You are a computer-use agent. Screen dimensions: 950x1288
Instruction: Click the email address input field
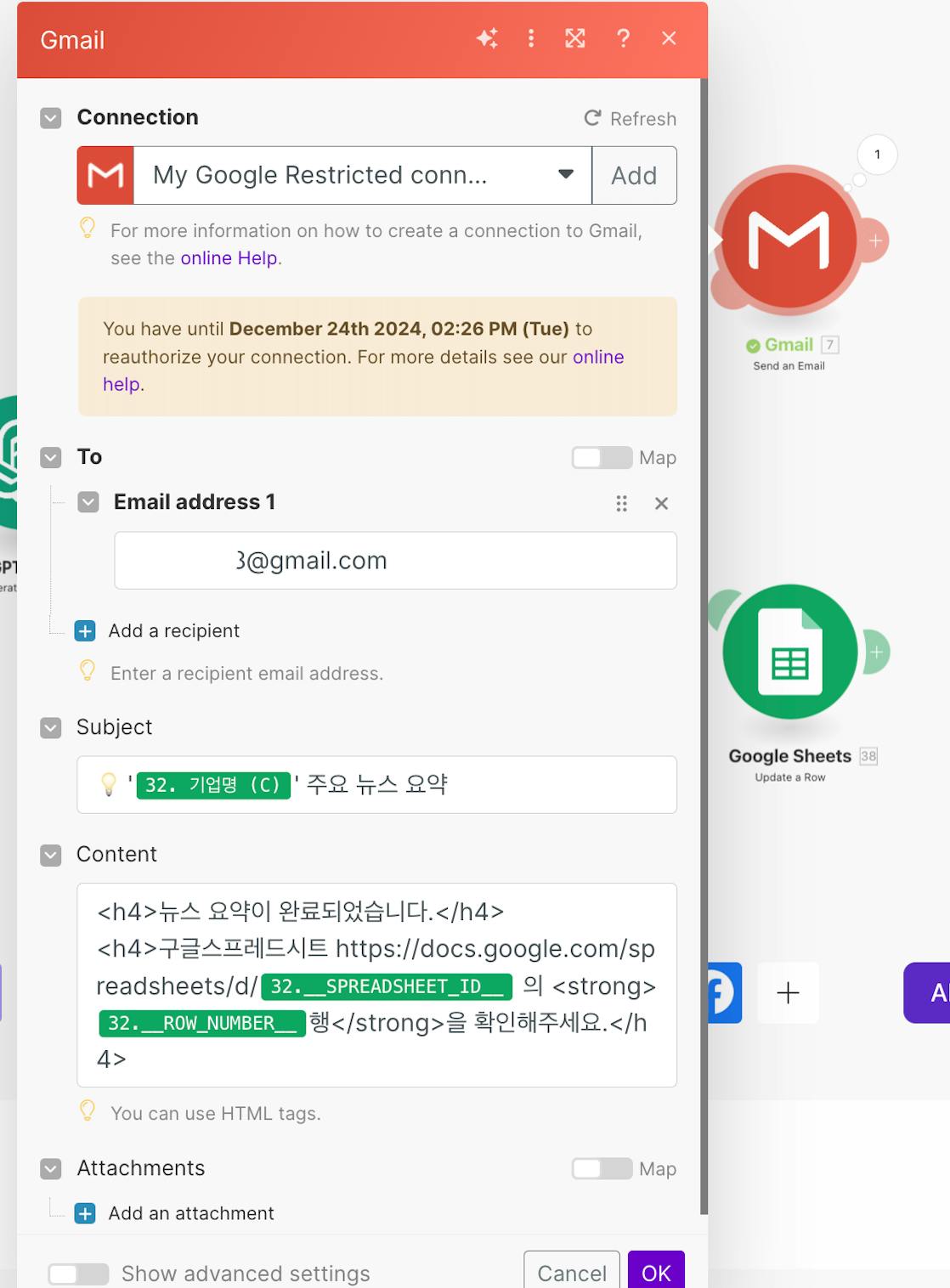(x=395, y=561)
